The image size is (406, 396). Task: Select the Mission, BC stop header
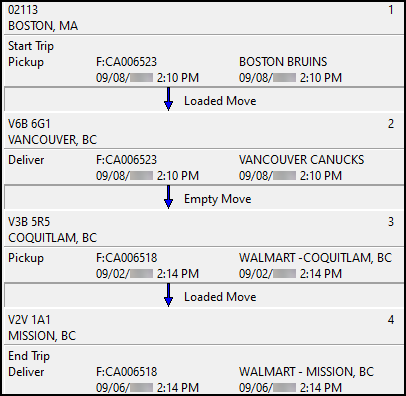click(203, 327)
